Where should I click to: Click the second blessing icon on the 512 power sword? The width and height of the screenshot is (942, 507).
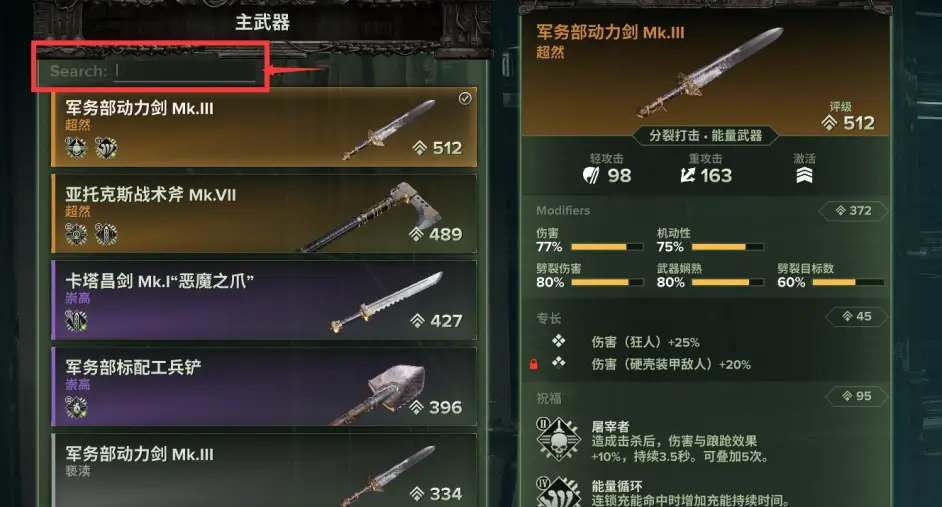(x=106, y=148)
